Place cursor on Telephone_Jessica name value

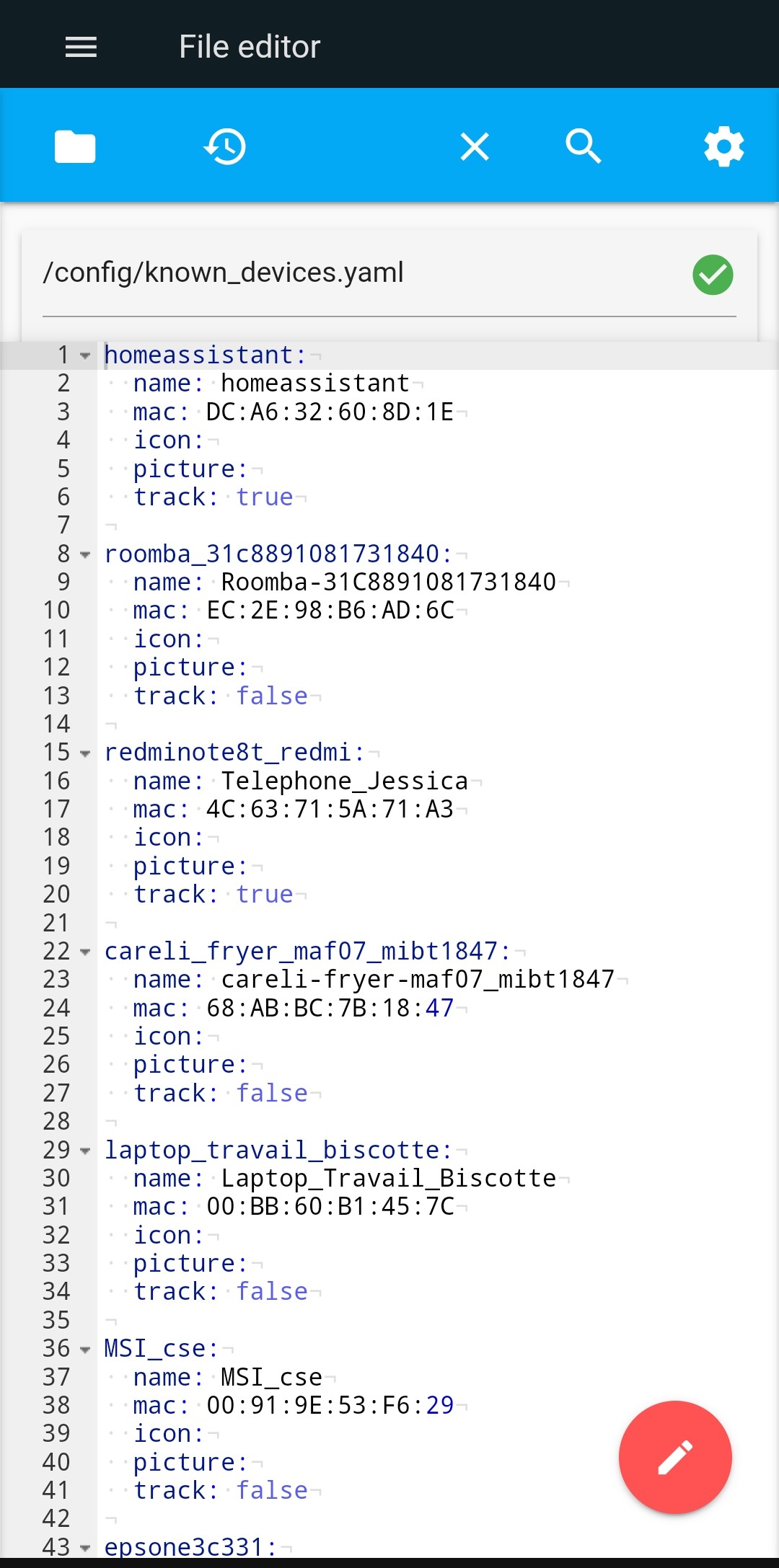(x=345, y=781)
